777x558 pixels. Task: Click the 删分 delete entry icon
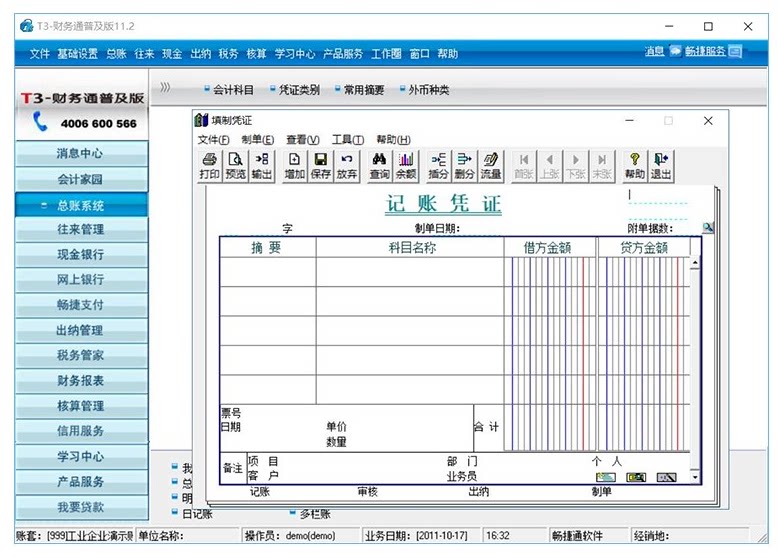point(464,166)
